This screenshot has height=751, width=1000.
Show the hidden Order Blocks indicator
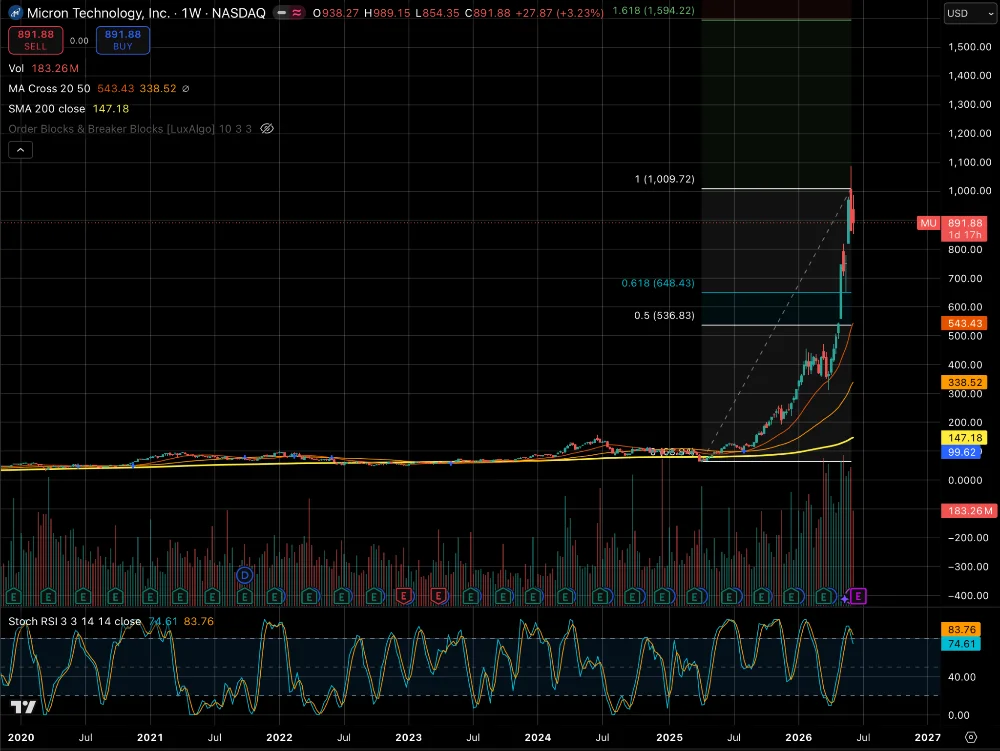click(267, 129)
